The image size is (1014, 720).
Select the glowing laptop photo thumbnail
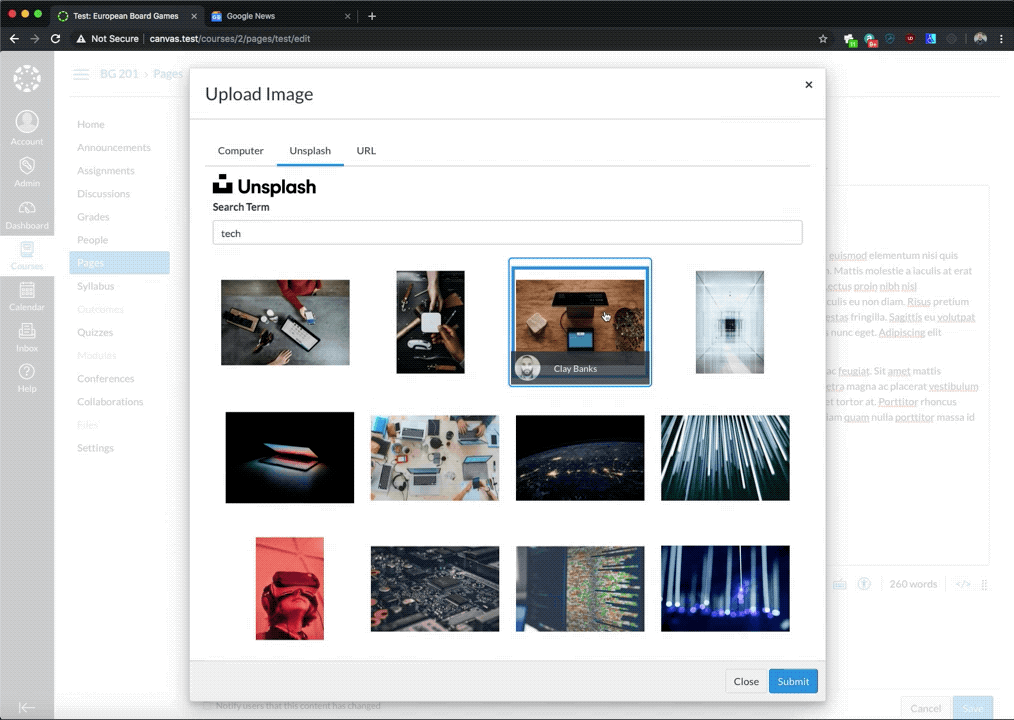290,457
